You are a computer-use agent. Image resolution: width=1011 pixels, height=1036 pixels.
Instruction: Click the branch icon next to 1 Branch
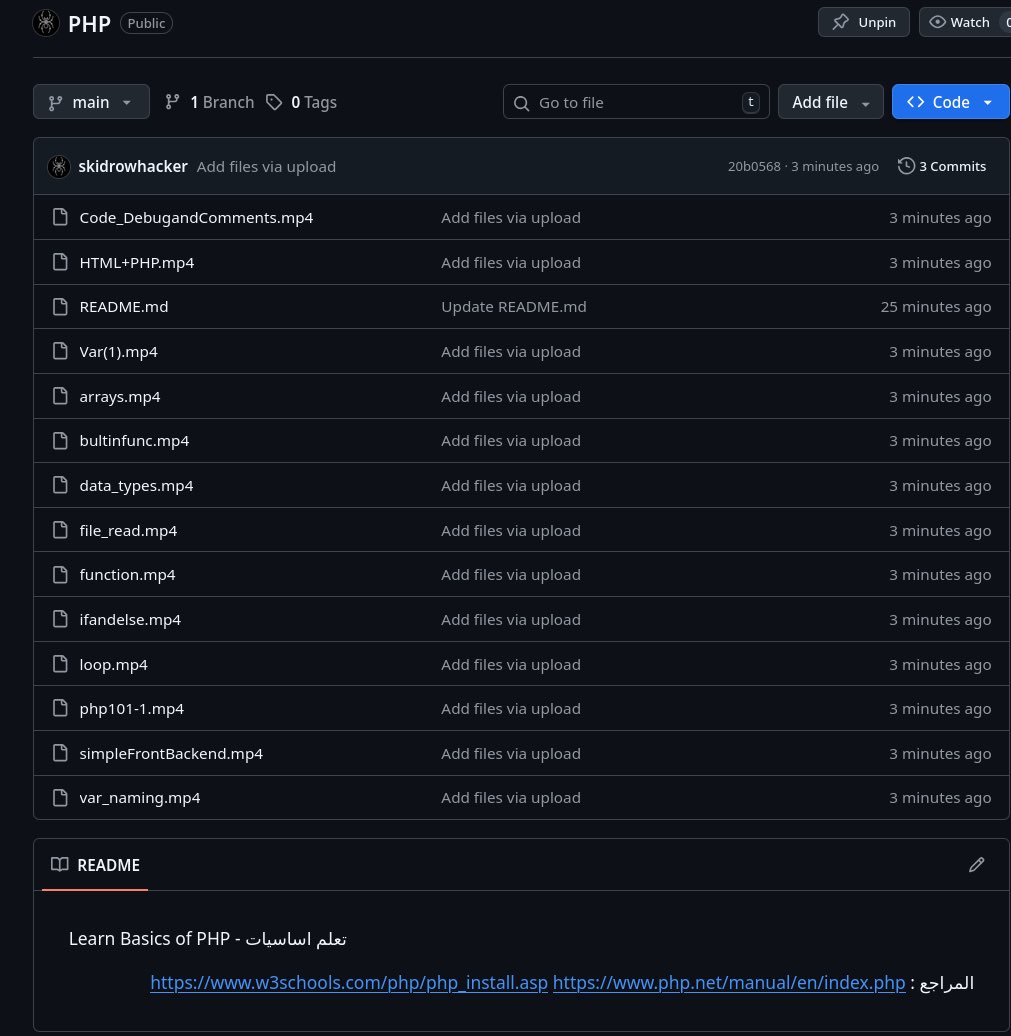[172, 101]
